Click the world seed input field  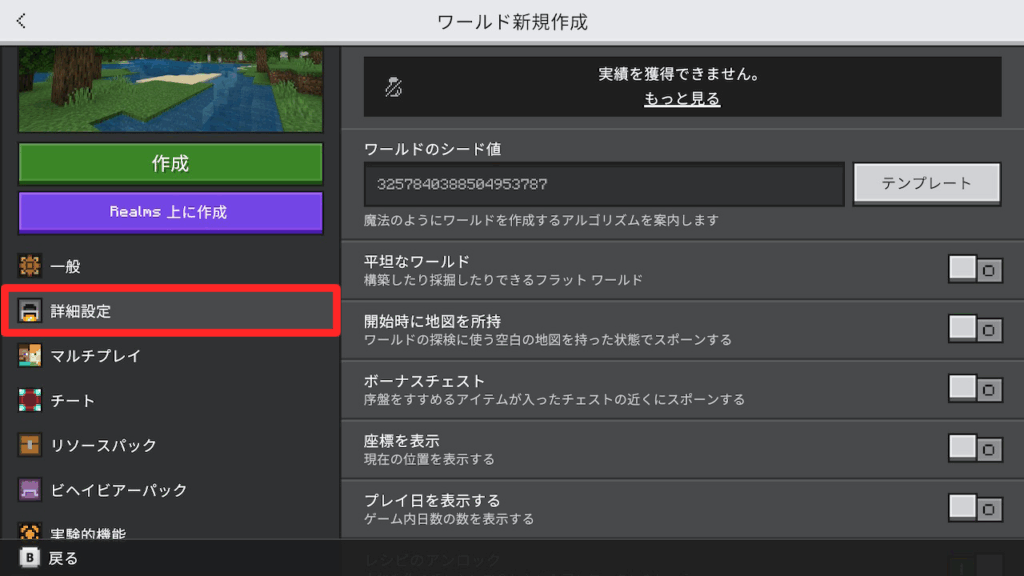point(604,185)
